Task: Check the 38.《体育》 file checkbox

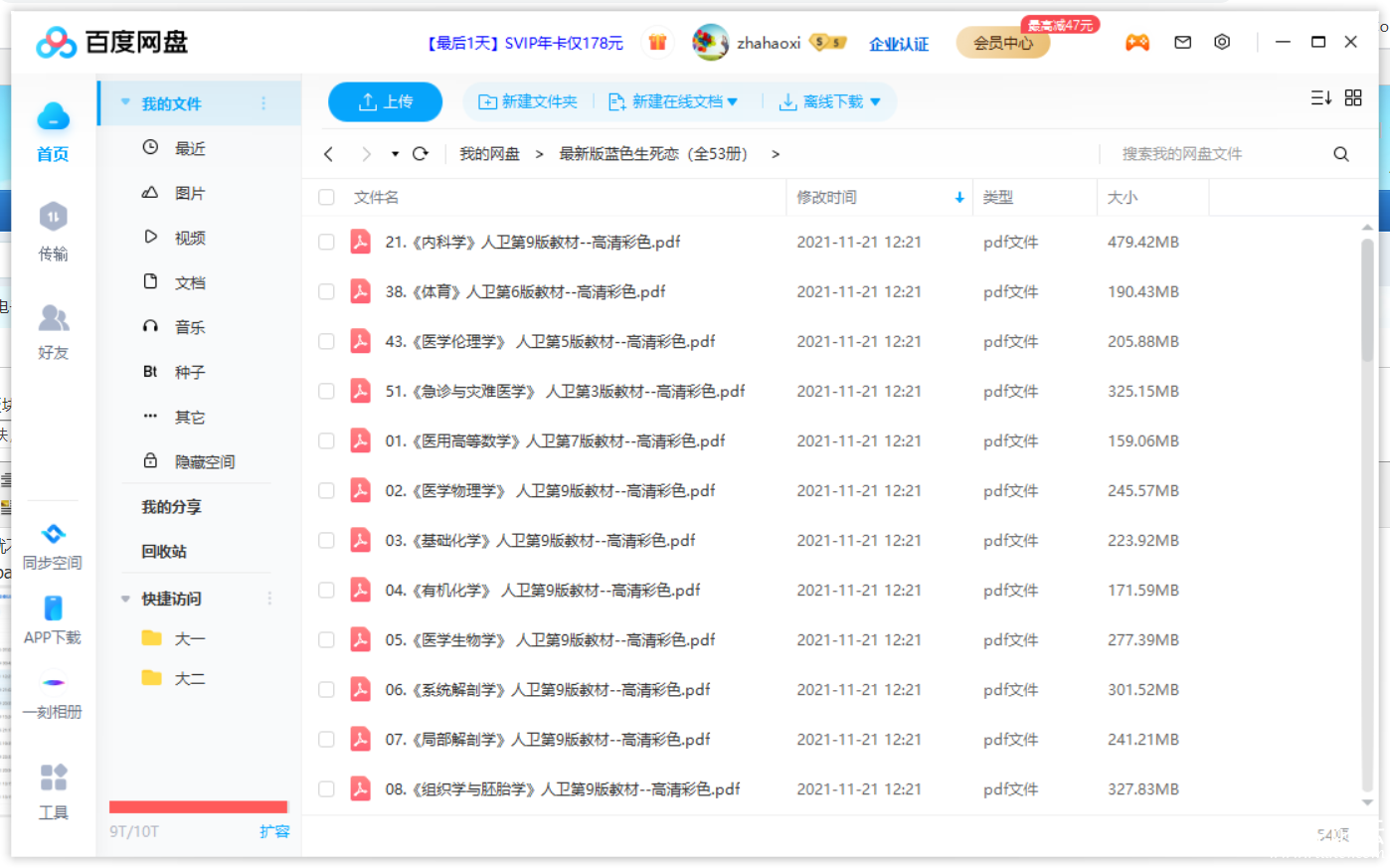Action: 326,291
